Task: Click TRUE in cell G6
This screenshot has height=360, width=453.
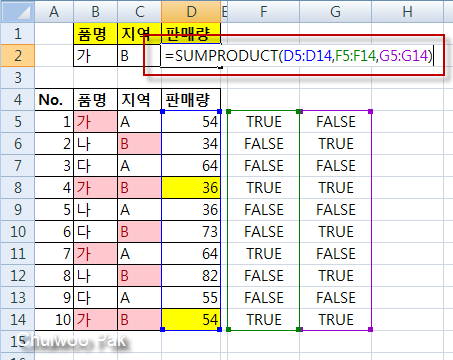Action: click(336, 144)
